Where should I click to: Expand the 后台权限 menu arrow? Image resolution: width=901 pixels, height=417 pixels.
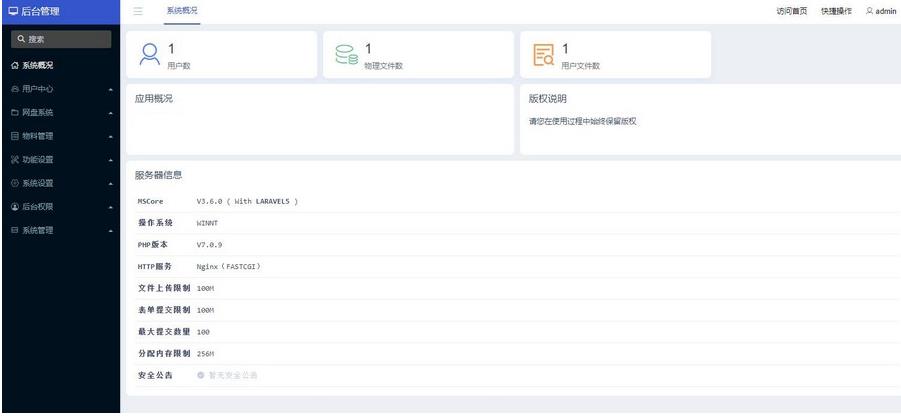pyautogui.click(x=110, y=207)
